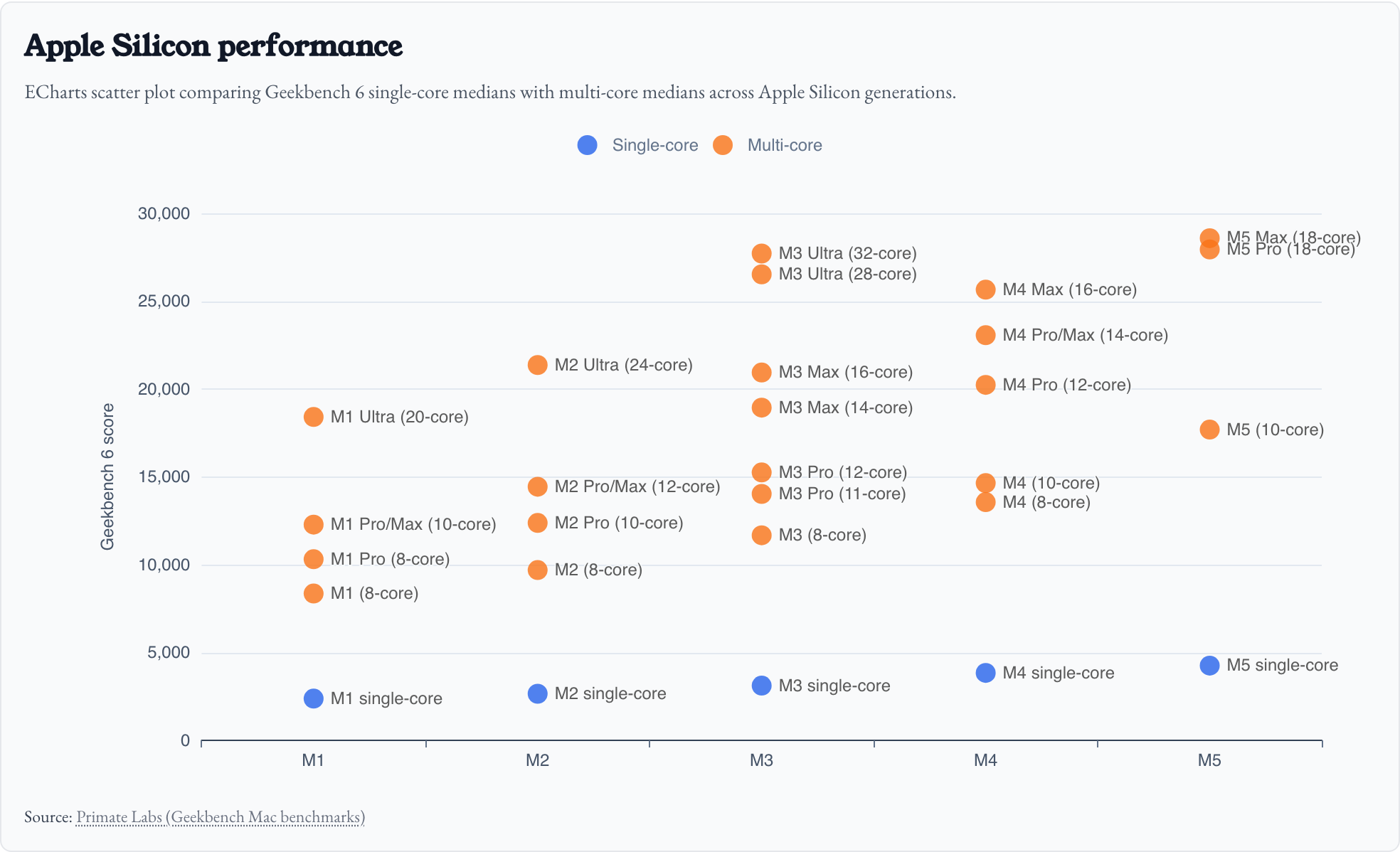Click the M3 (8-core) data point
Viewport: 1400px width, 852px height.
761,535
